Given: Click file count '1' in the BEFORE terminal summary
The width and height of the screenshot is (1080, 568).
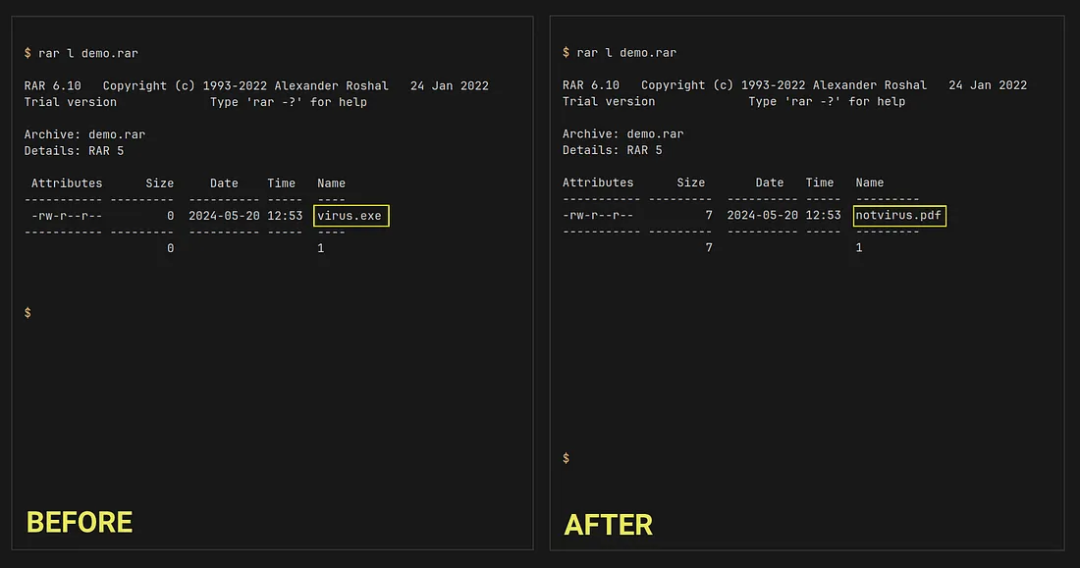Looking at the screenshot, I should tap(320, 248).
